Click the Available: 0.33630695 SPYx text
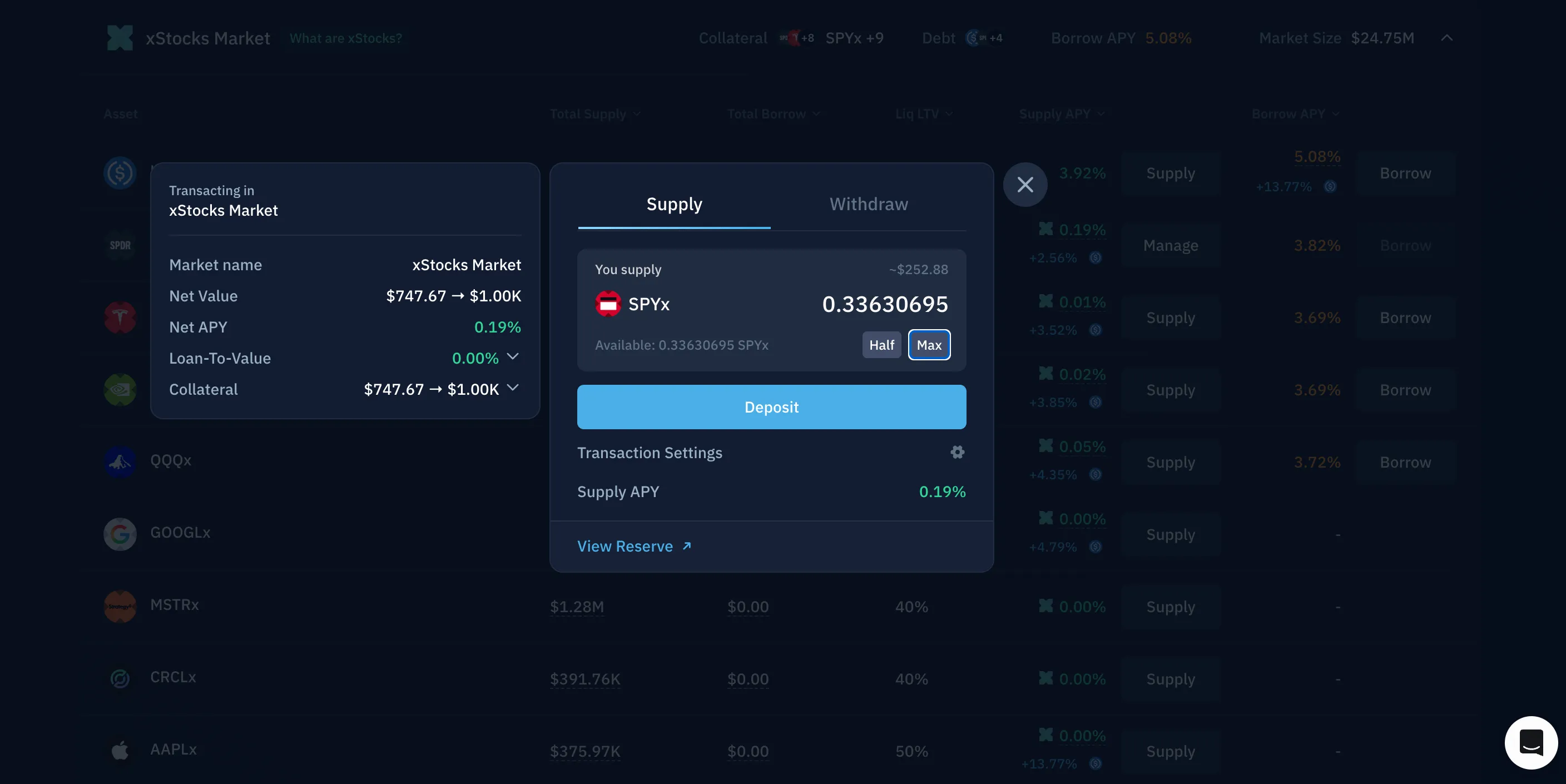The height and width of the screenshot is (784, 1566). [681, 345]
